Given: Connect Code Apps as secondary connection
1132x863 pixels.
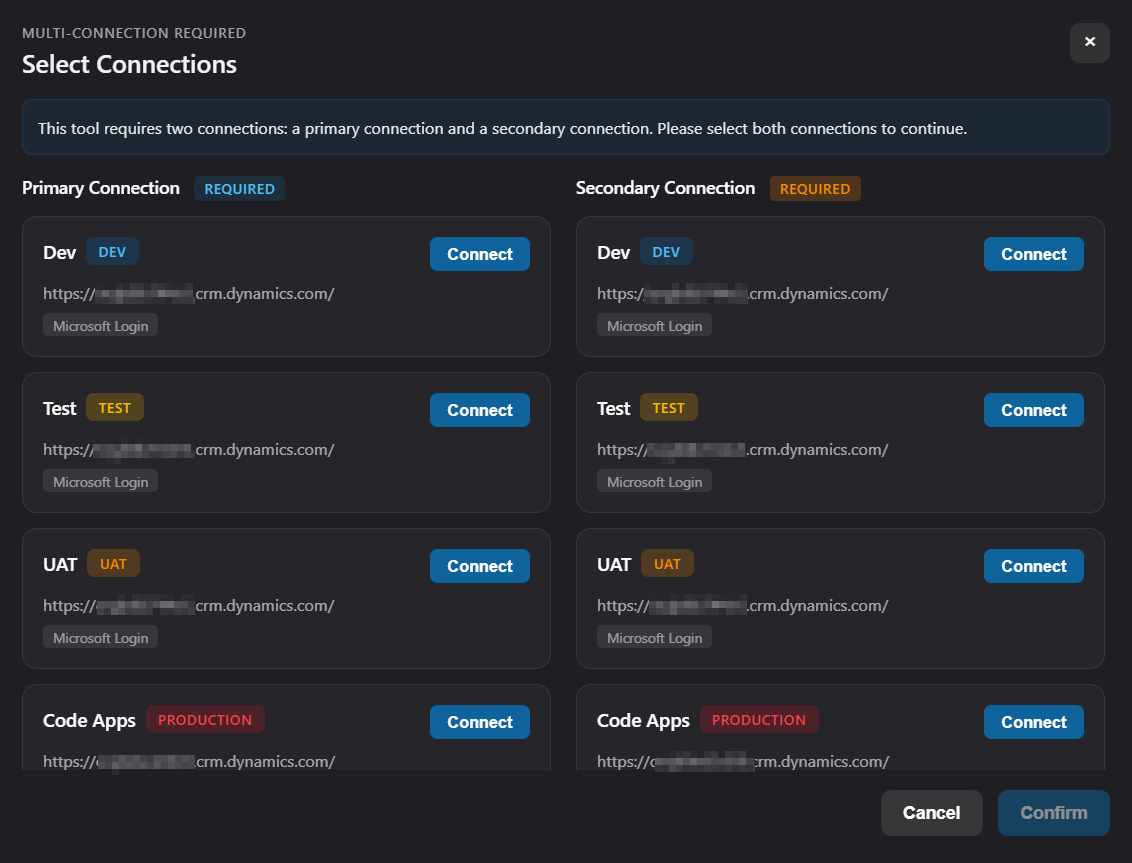Looking at the screenshot, I should [1033, 722].
